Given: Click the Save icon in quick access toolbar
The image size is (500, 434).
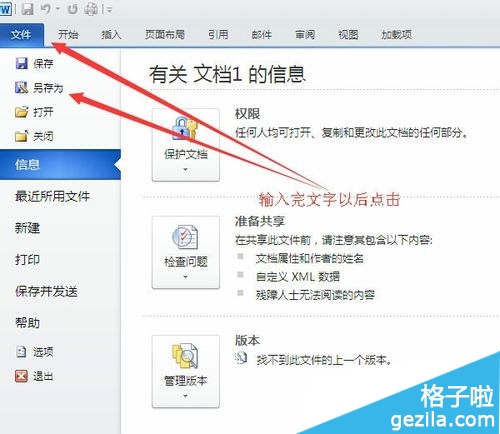Looking at the screenshot, I should click(28, 9).
